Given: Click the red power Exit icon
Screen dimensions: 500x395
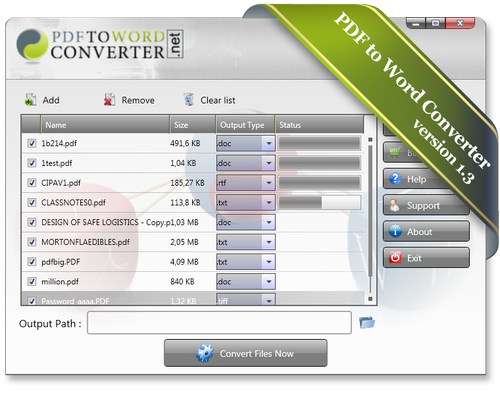Looking at the screenshot, I should (395, 258).
